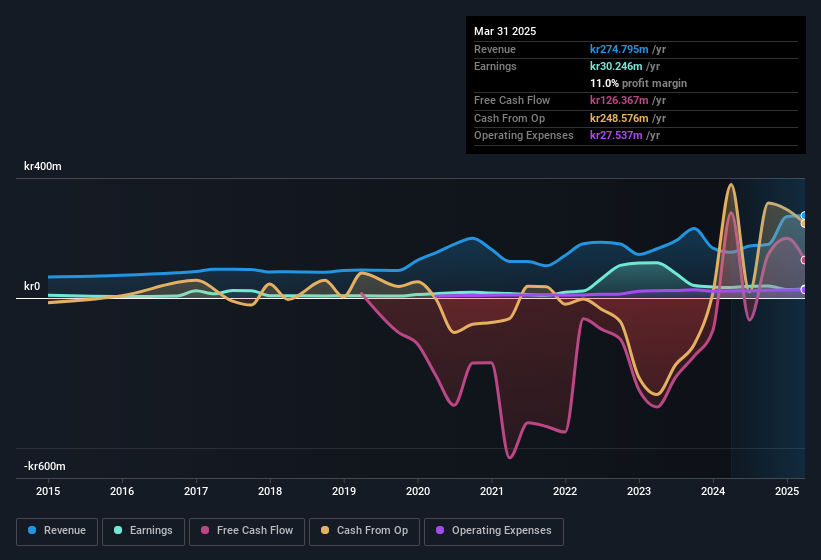Toggle the Operating Expenses legend button
This screenshot has height=560, width=821.
click(494, 532)
